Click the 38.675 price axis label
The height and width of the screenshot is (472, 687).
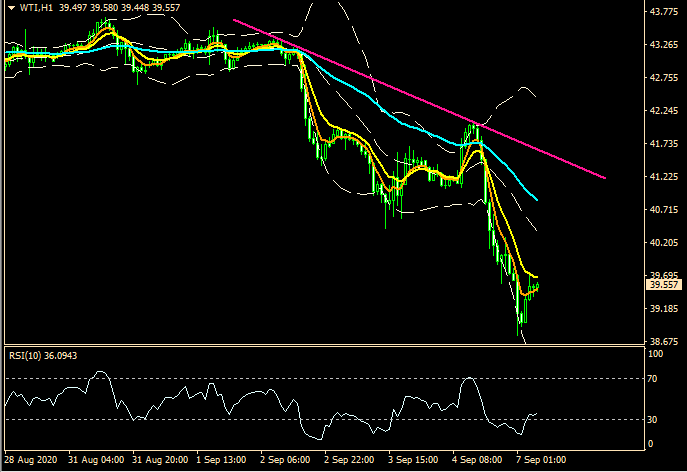pyautogui.click(x=664, y=341)
